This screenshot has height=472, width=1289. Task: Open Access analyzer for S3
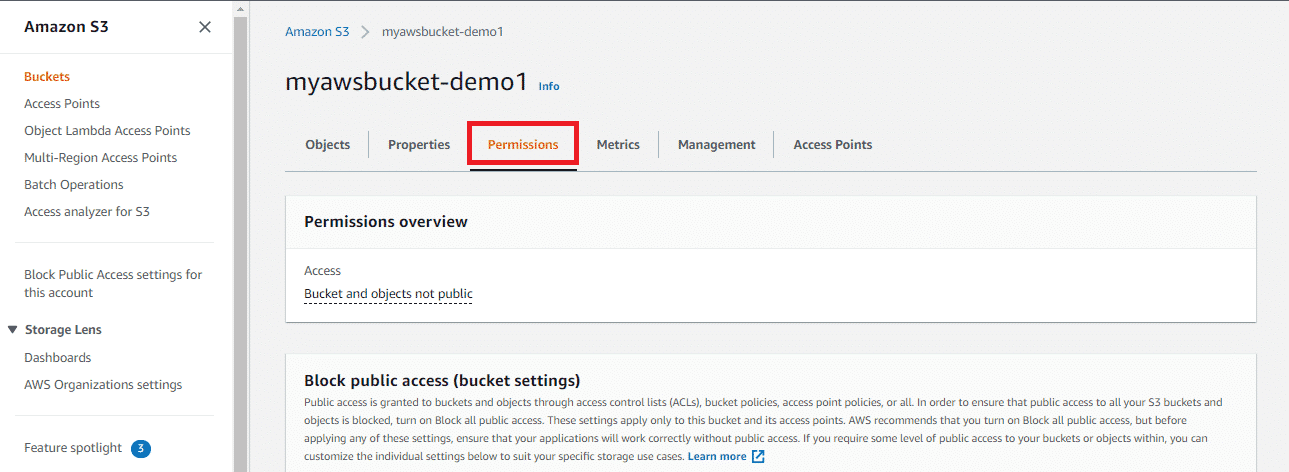[87, 212]
